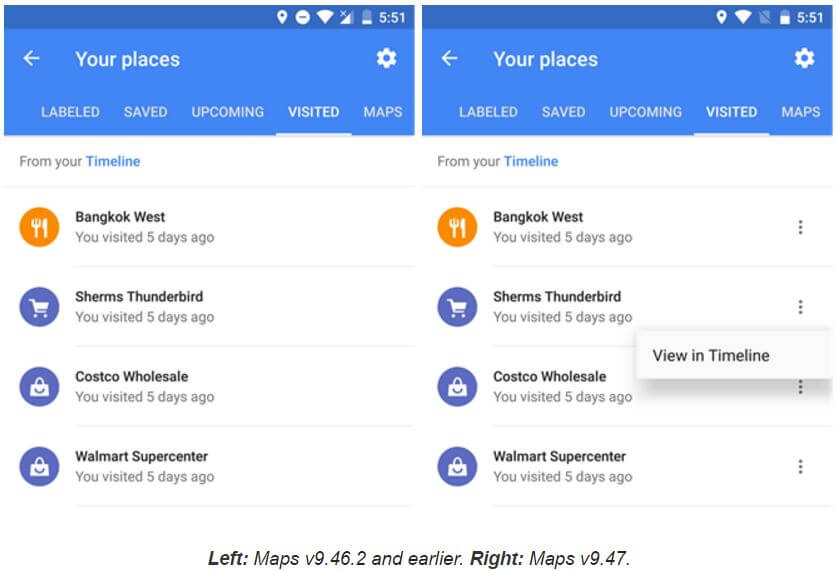Tap the back arrow in the left screenshot

point(32,59)
